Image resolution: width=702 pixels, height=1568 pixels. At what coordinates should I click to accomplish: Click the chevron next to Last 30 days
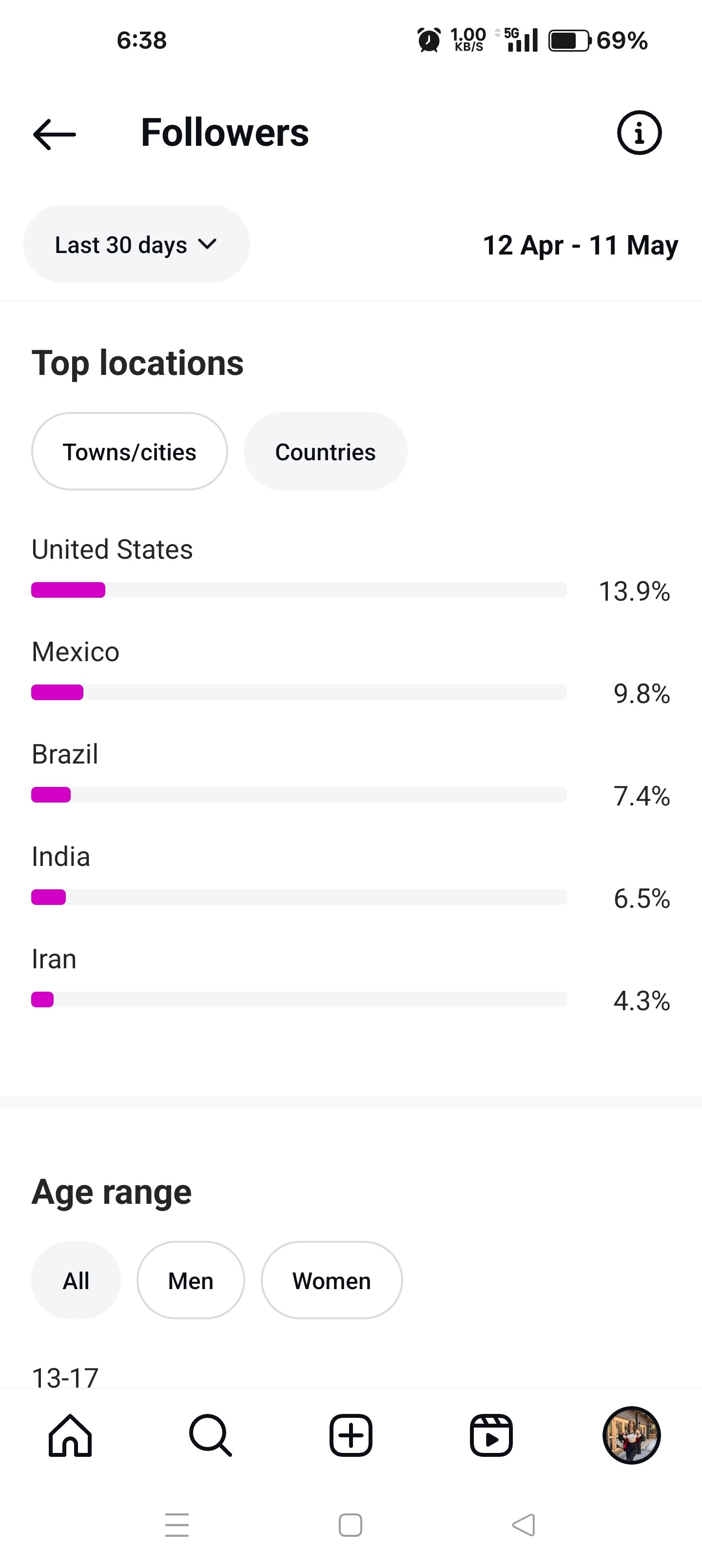(208, 244)
